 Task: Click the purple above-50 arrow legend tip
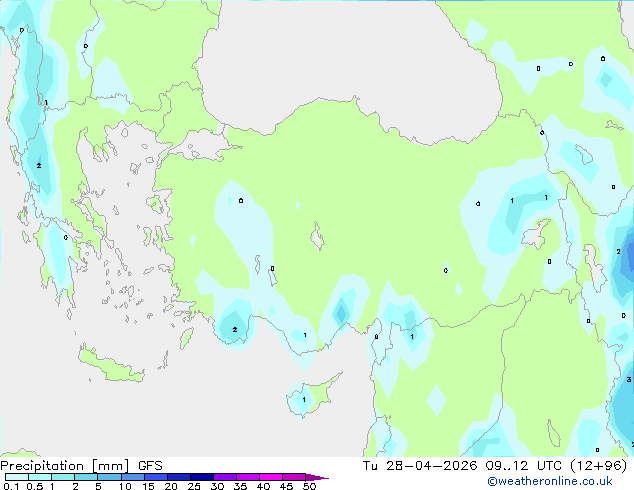[317, 477]
